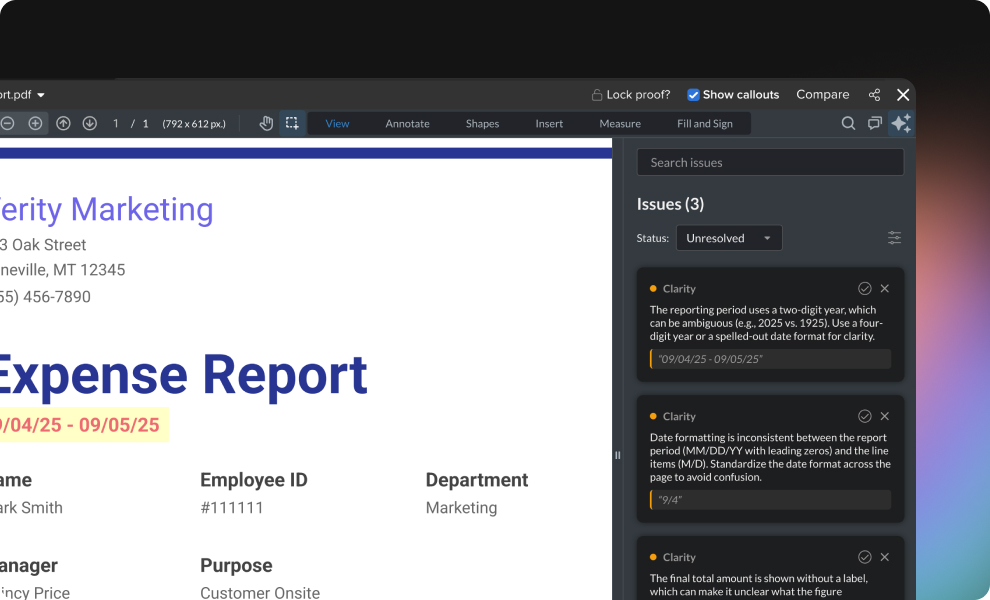The height and width of the screenshot is (600, 990).
Task: Toggle Lock proof option
Action: click(x=630, y=95)
